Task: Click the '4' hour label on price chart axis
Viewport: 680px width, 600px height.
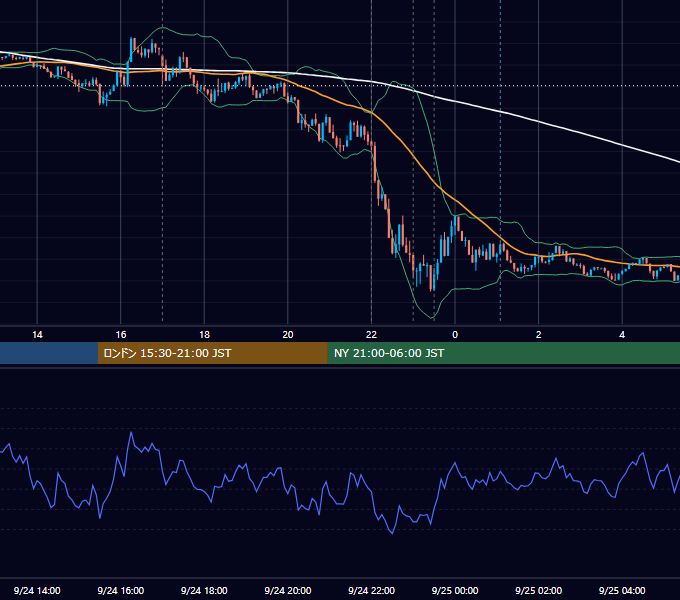Action: (622, 335)
